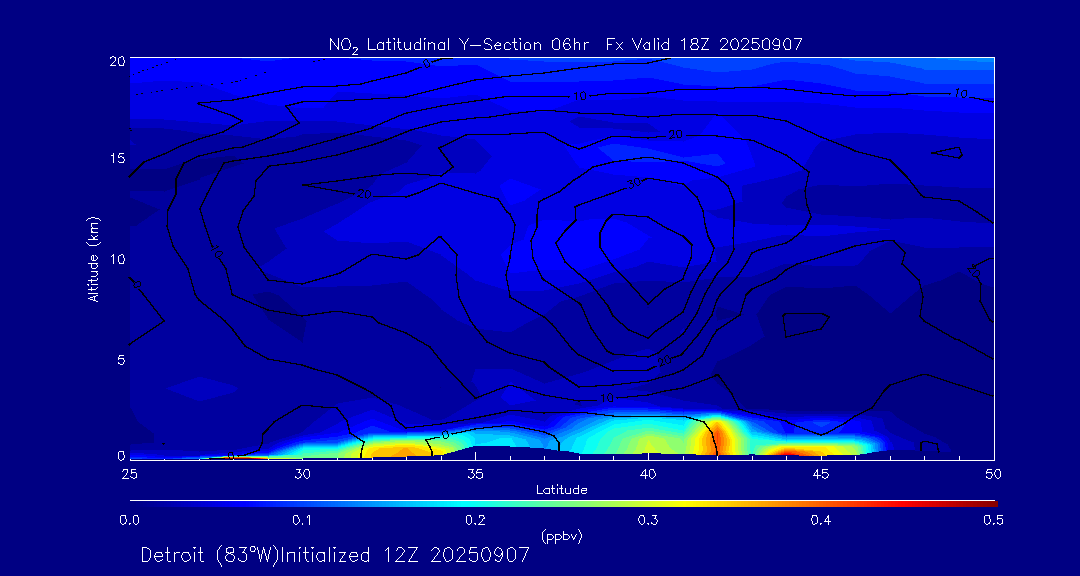Click the Latitude x-axis label
The width and height of the screenshot is (1080, 576).
561,490
